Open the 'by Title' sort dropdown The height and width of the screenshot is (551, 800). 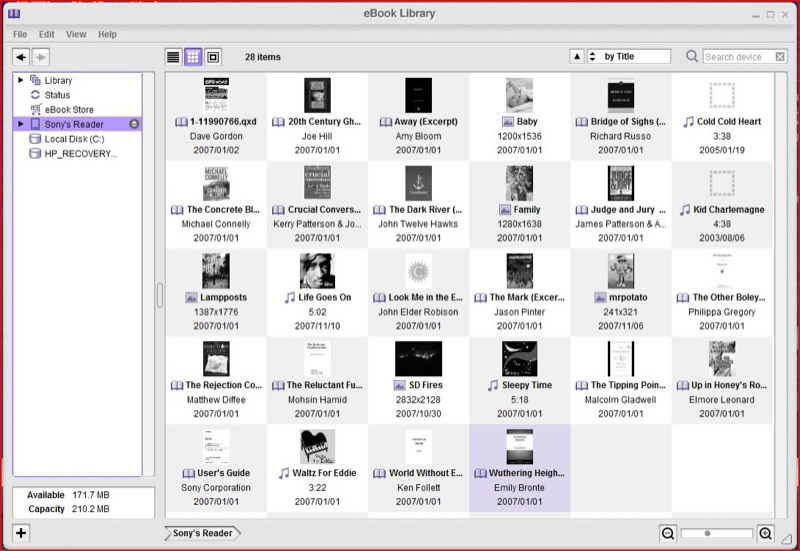[629, 56]
